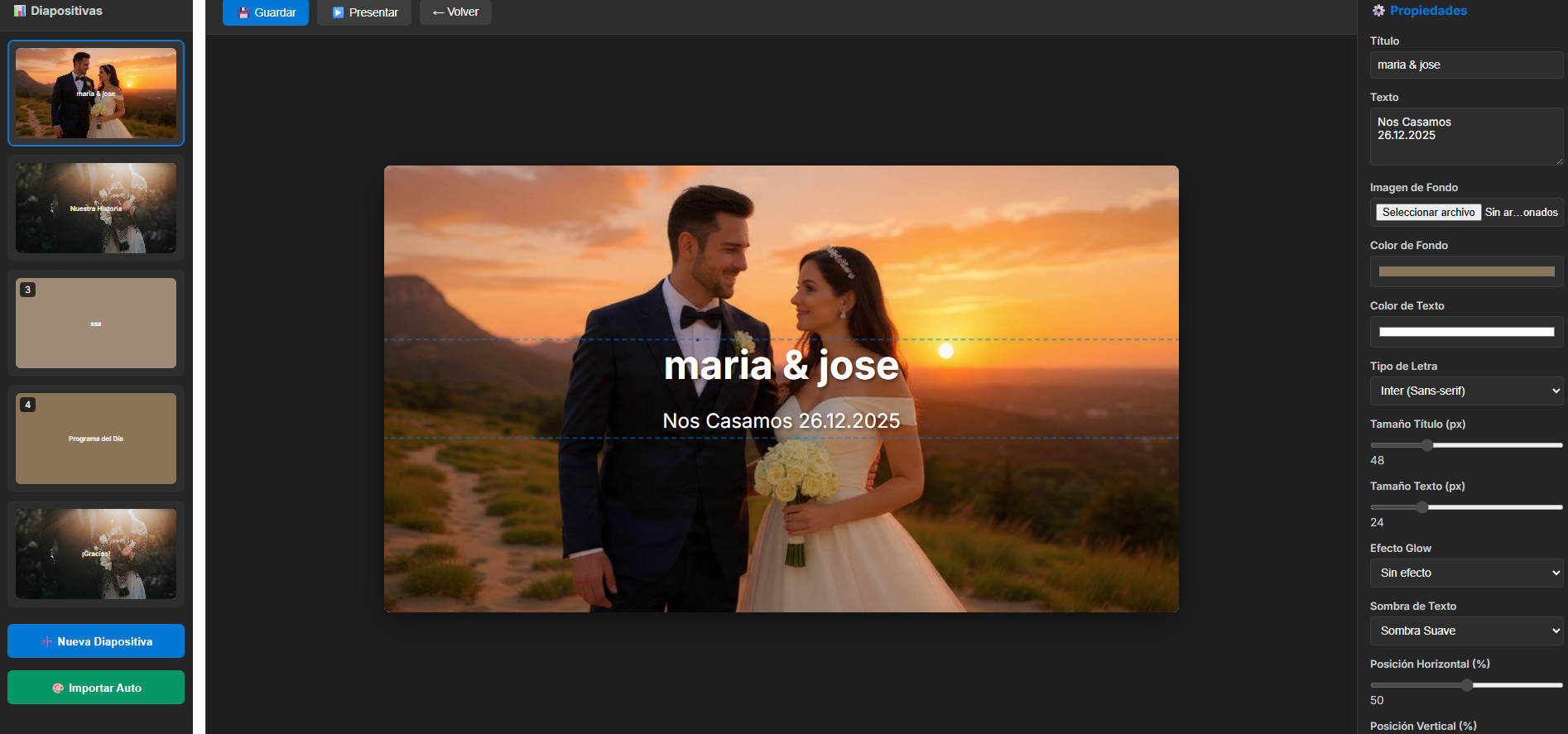Click the Propiedades panel heading
The image size is (1568, 734).
1428,11
